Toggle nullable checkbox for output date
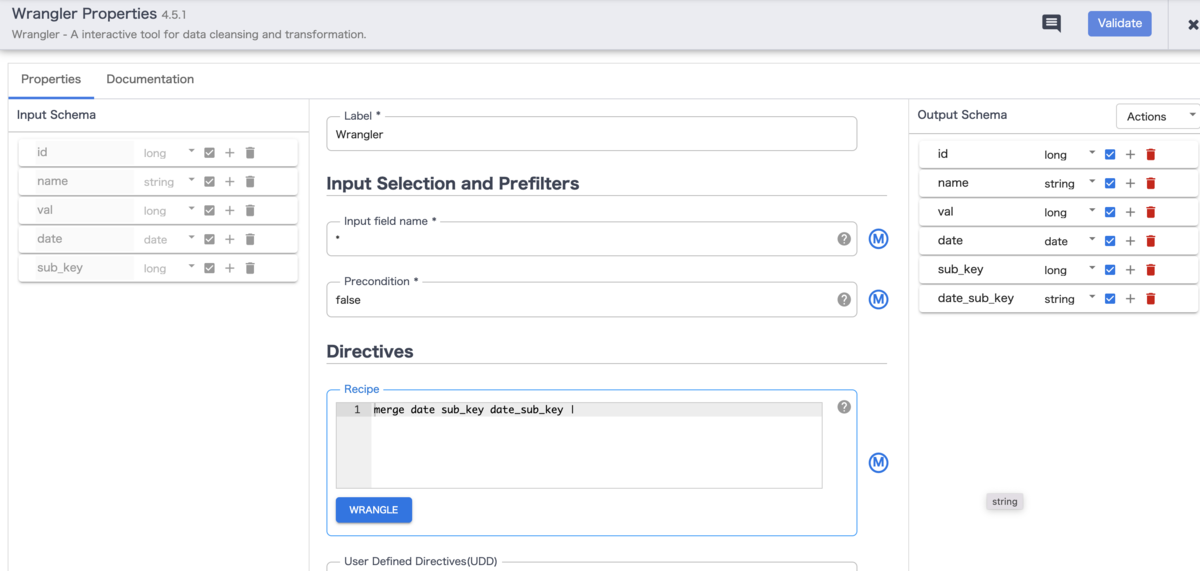 pyautogui.click(x=1110, y=241)
